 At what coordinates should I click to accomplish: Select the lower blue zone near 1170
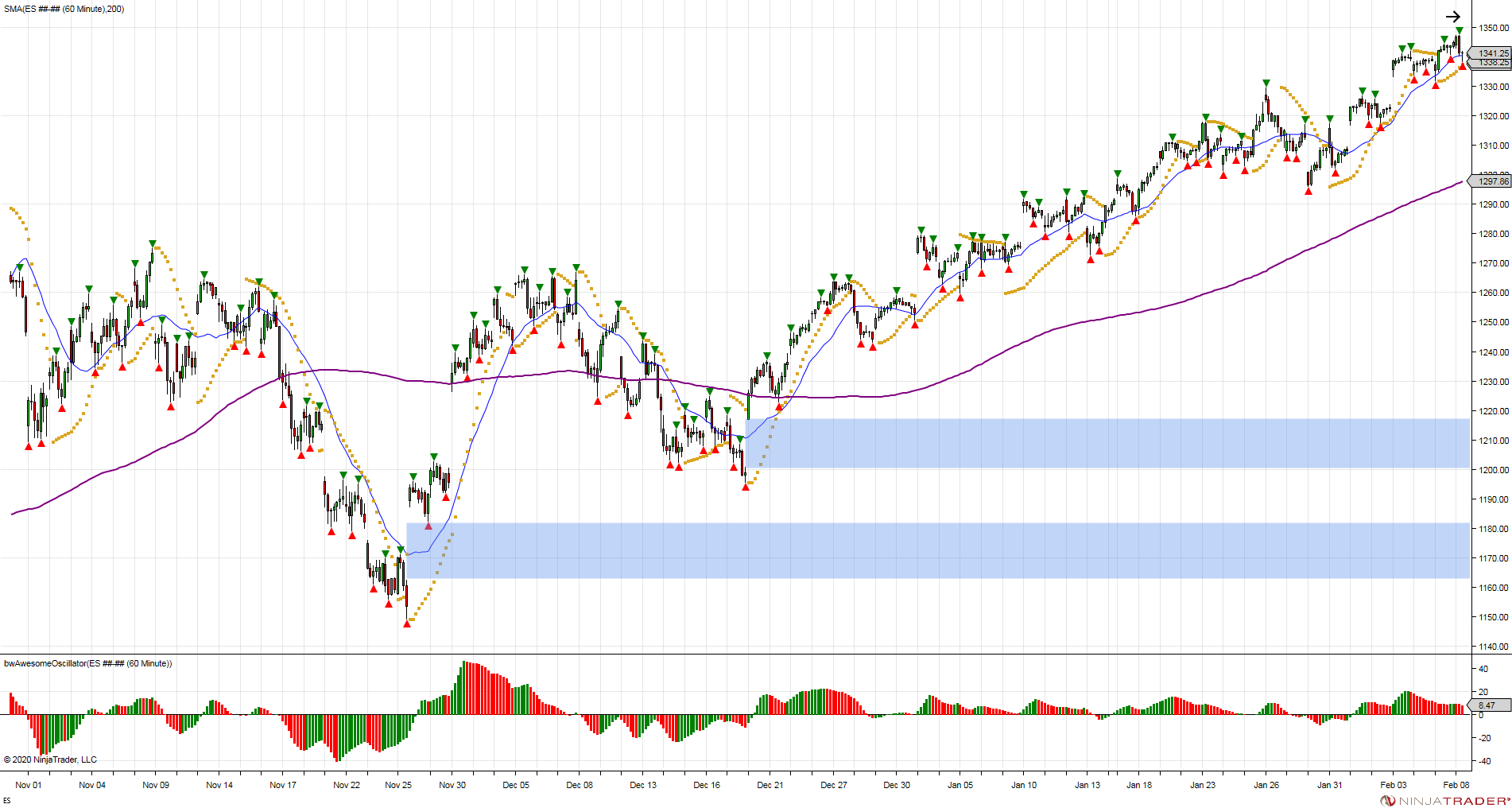(x=938, y=550)
